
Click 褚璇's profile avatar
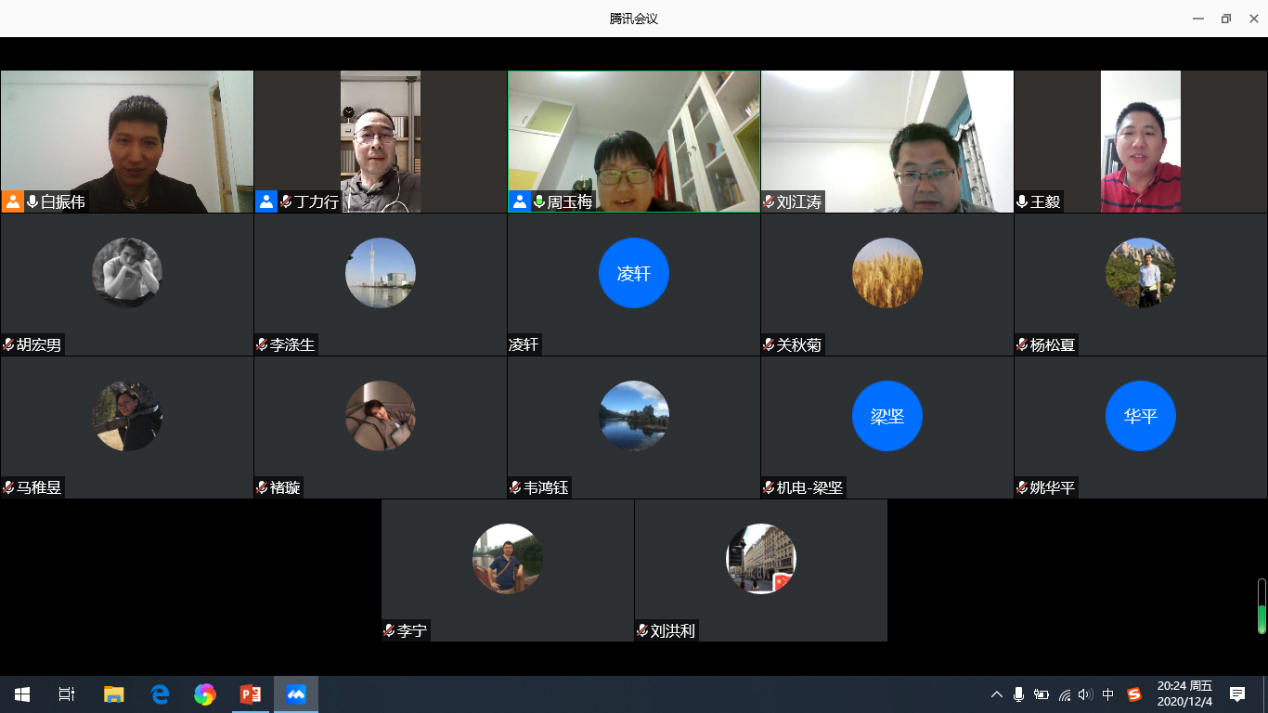[380, 416]
